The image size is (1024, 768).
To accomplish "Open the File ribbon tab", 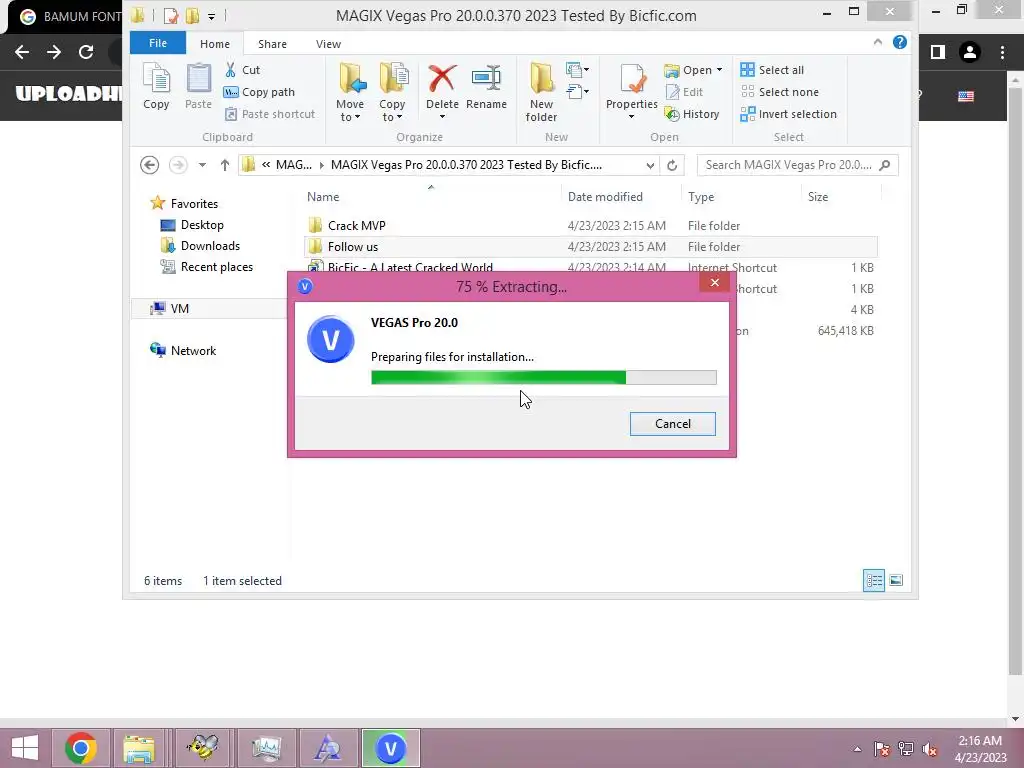I will tap(158, 43).
